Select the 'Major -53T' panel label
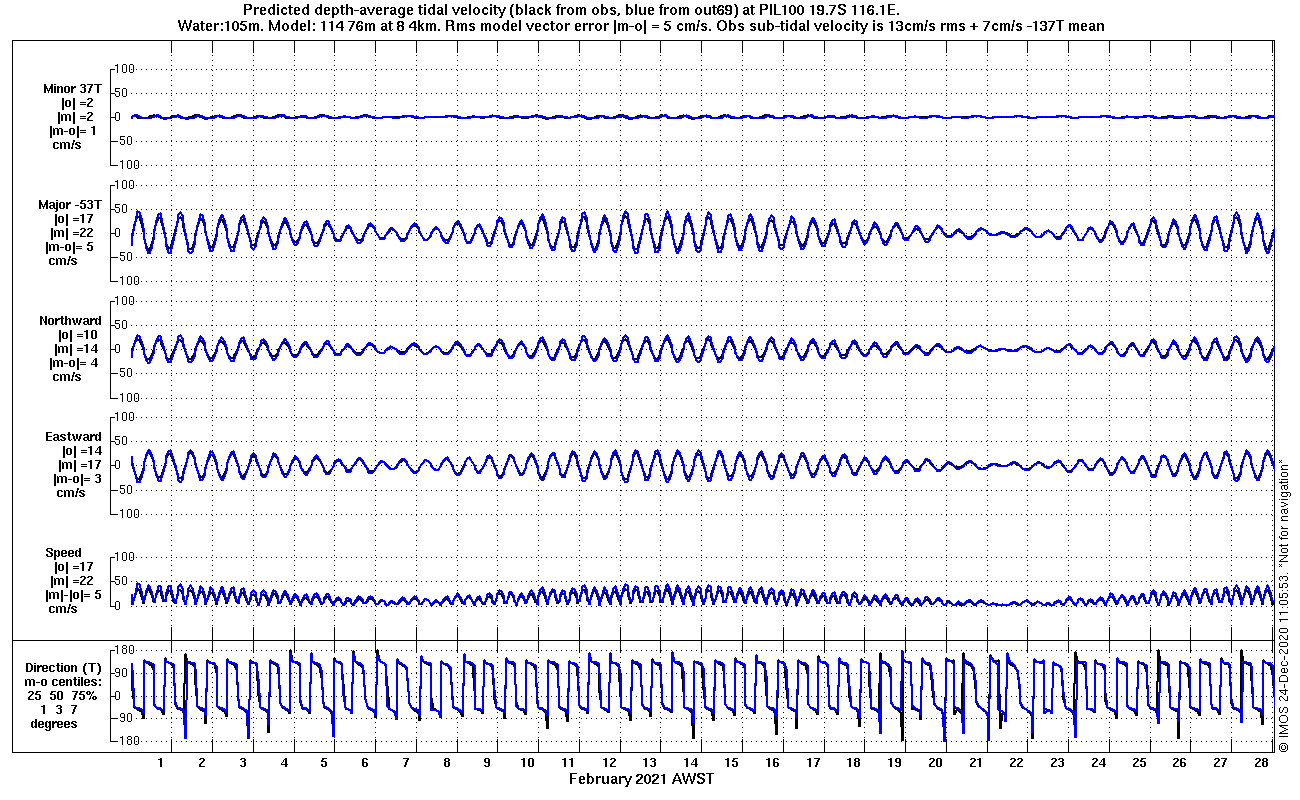Screen dimensions: 1300x800 (x=70, y=205)
